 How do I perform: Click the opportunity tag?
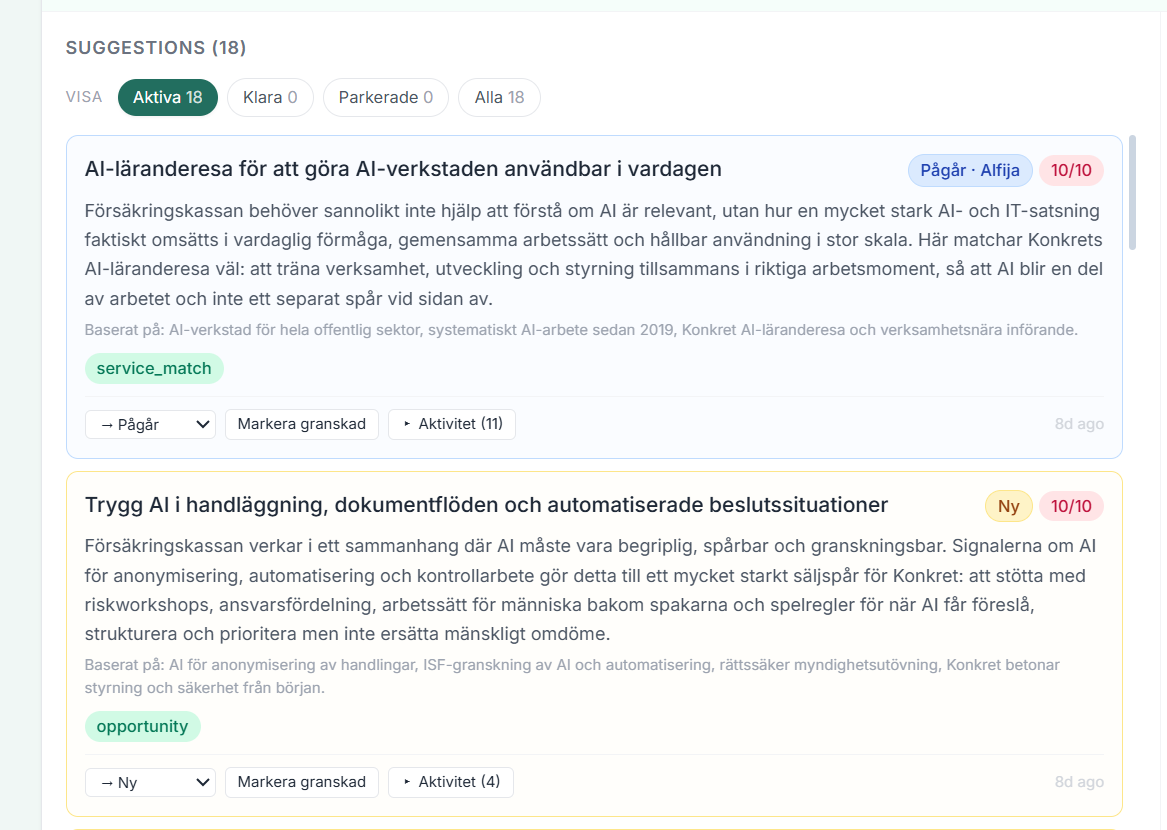[x=142, y=727]
